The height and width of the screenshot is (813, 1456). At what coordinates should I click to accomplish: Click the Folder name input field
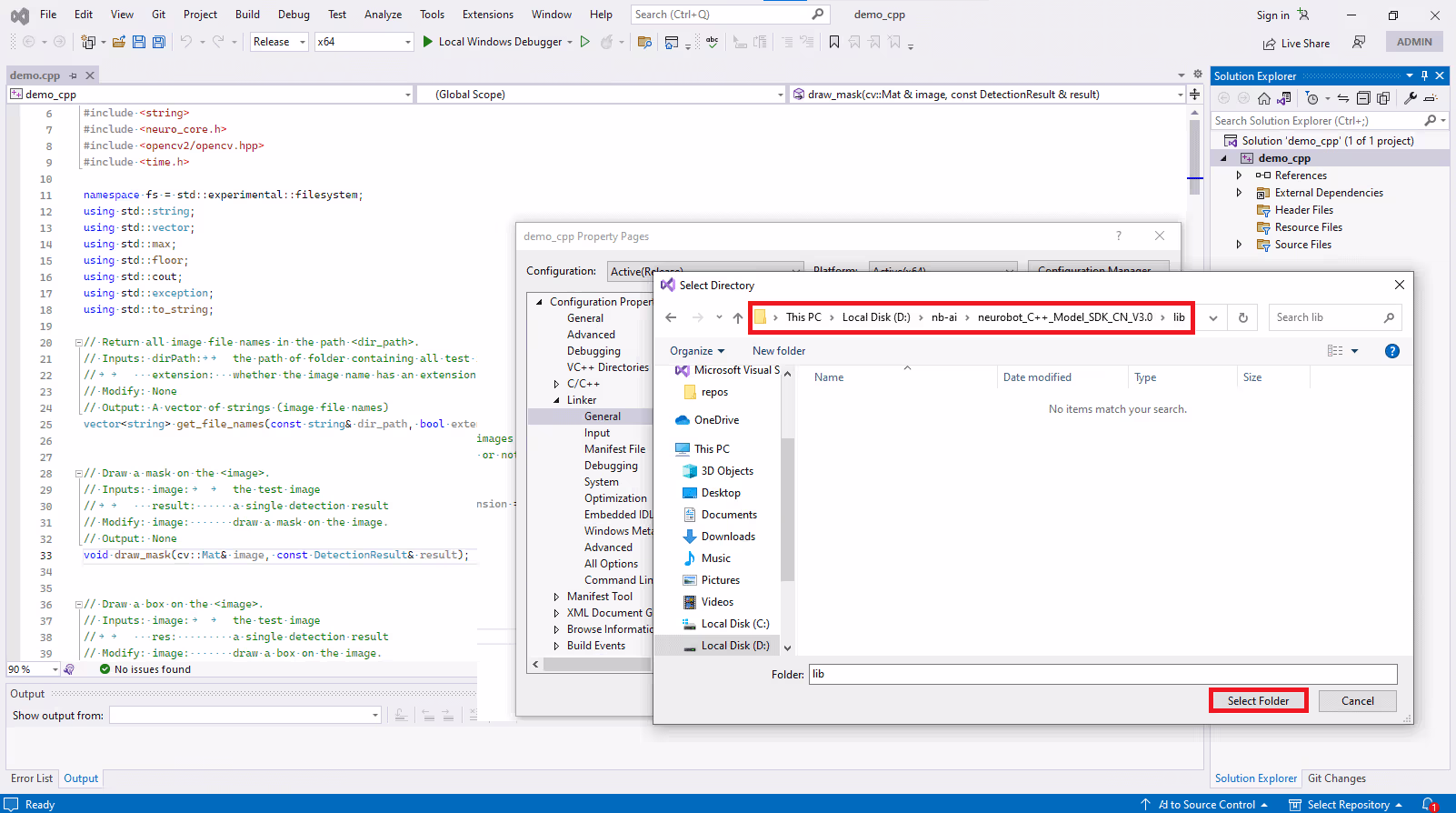click(x=1102, y=674)
